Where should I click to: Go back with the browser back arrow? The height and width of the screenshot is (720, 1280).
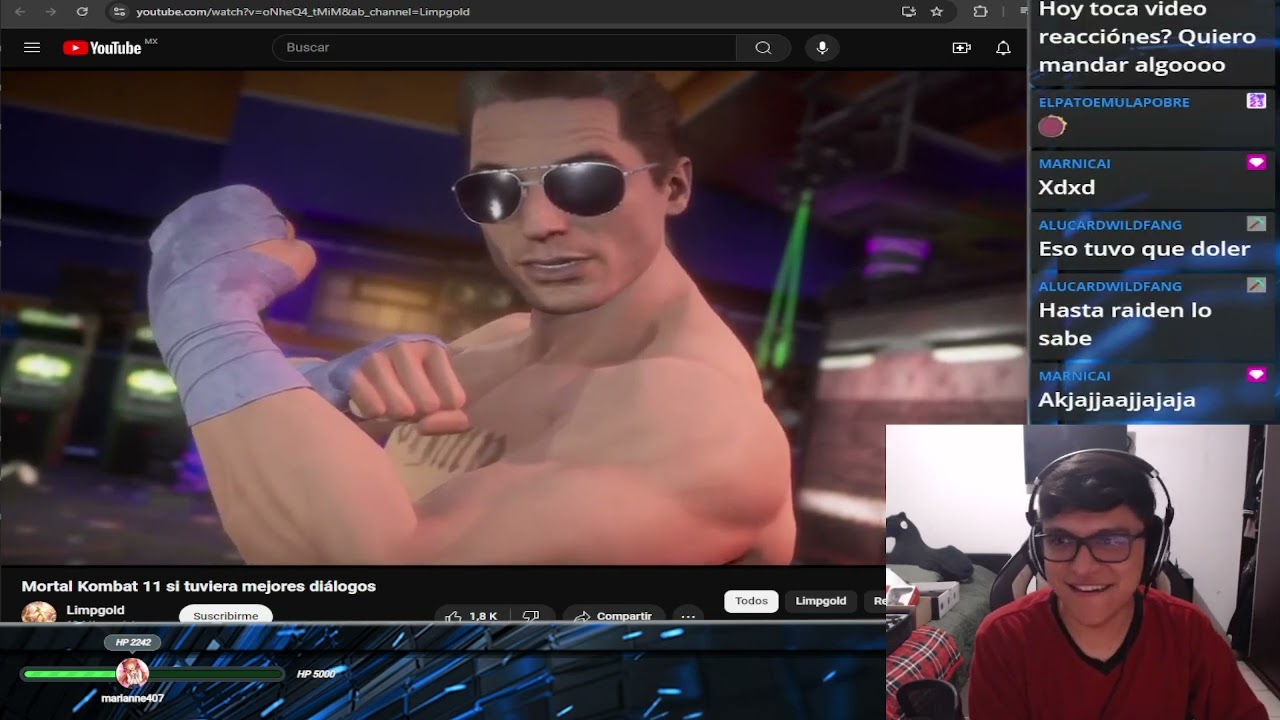pyautogui.click(x=20, y=11)
